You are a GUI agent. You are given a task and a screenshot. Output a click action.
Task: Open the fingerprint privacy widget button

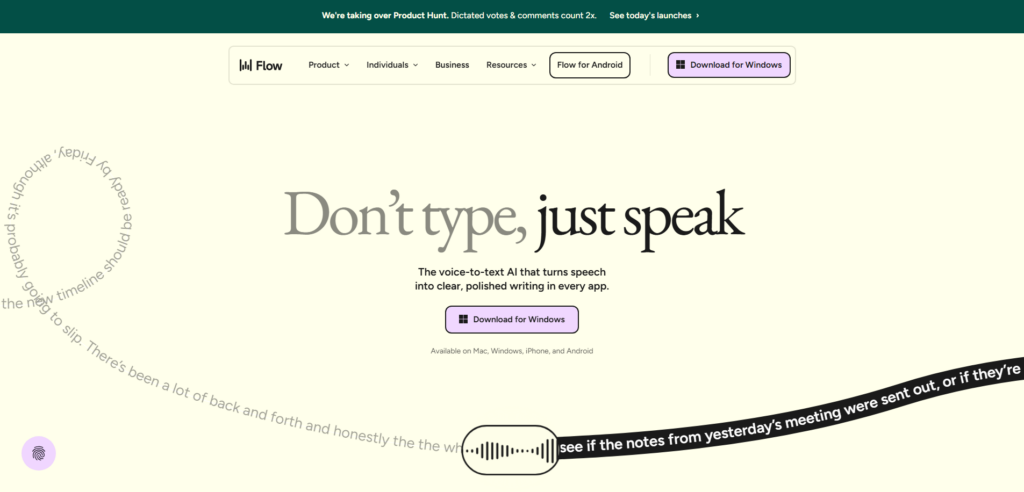point(39,453)
